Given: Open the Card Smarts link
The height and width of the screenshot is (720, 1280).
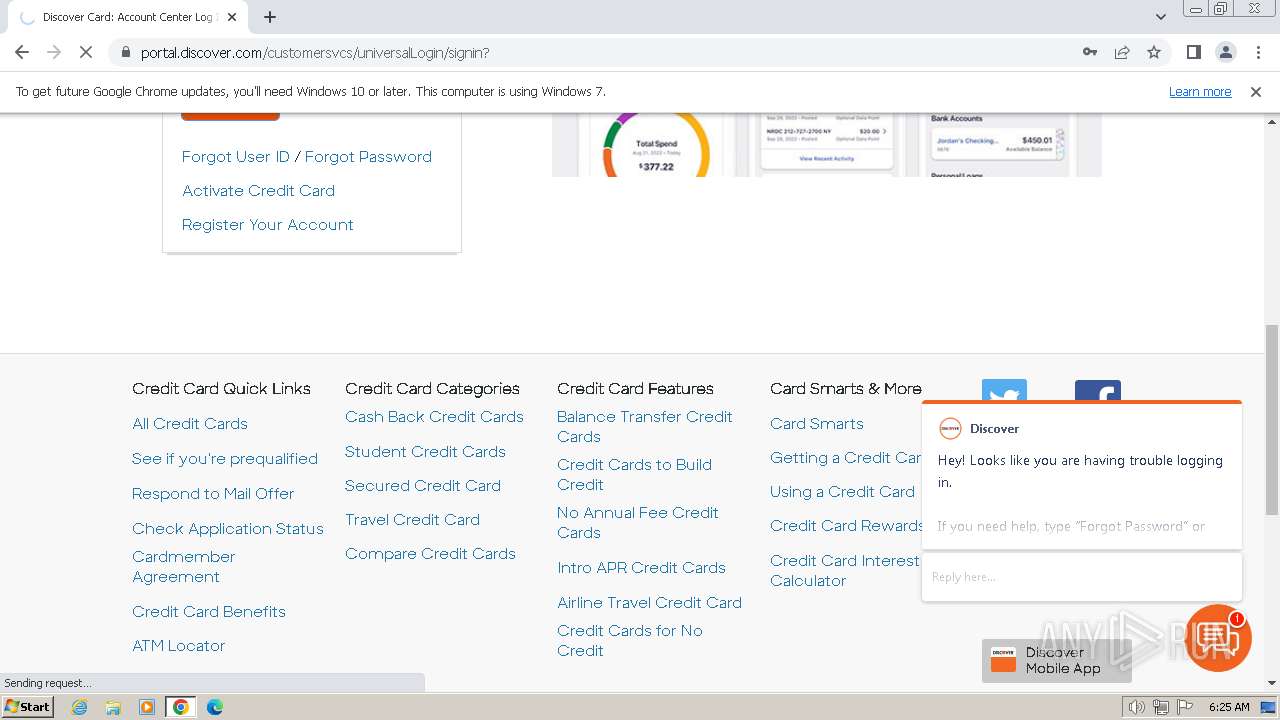Looking at the screenshot, I should tap(817, 424).
